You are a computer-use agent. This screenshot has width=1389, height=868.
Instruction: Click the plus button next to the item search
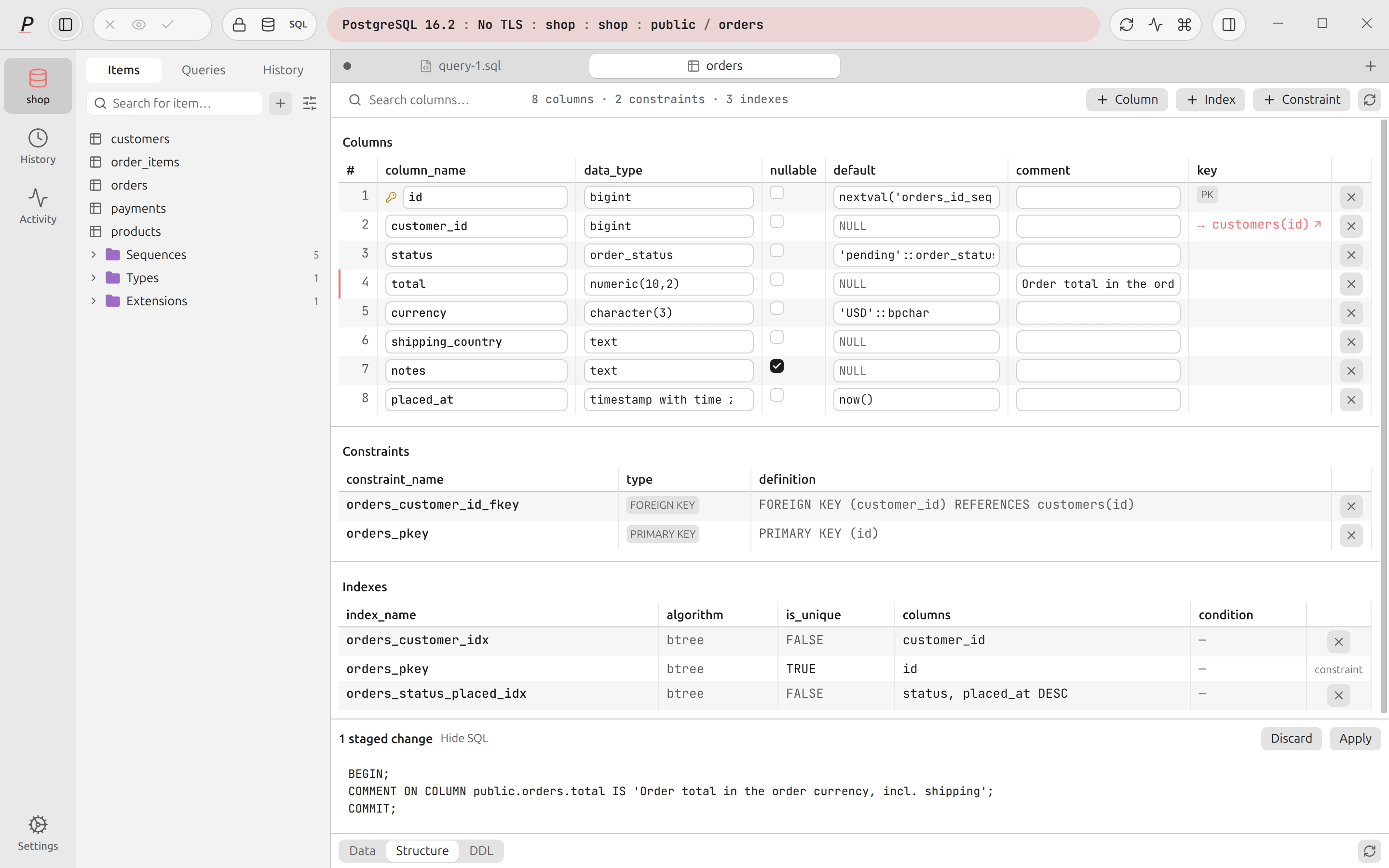281,103
